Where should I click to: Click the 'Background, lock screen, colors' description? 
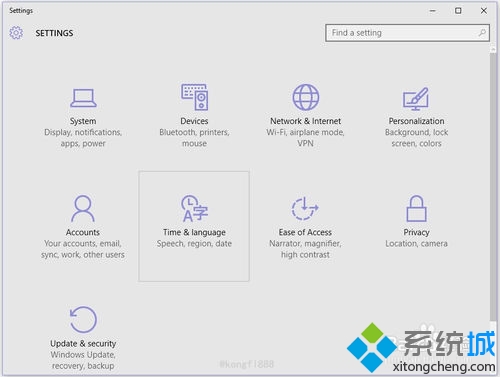pyautogui.click(x=416, y=138)
